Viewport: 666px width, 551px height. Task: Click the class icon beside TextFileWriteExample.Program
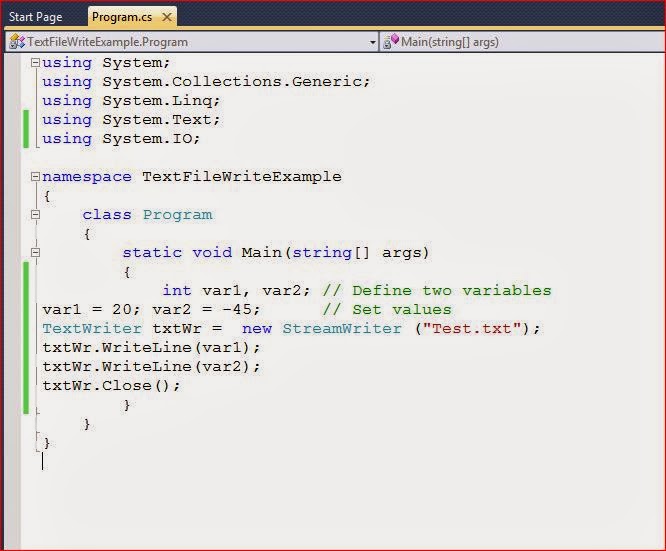tap(17, 42)
